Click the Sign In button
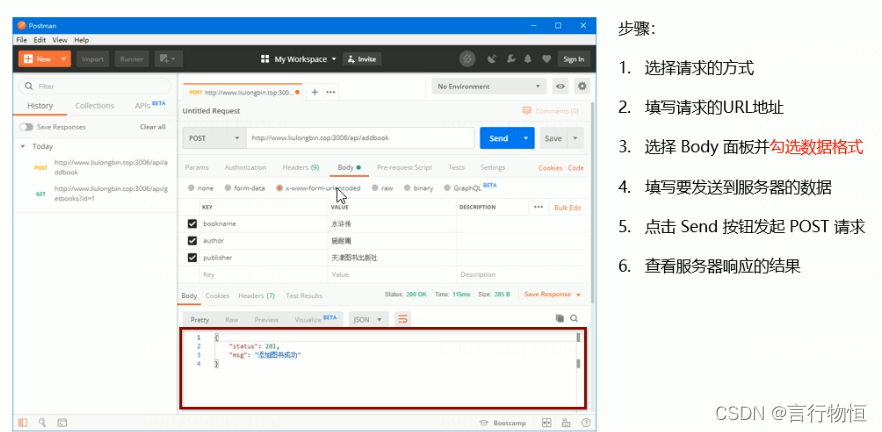This screenshot has width=882, height=432. click(573, 59)
